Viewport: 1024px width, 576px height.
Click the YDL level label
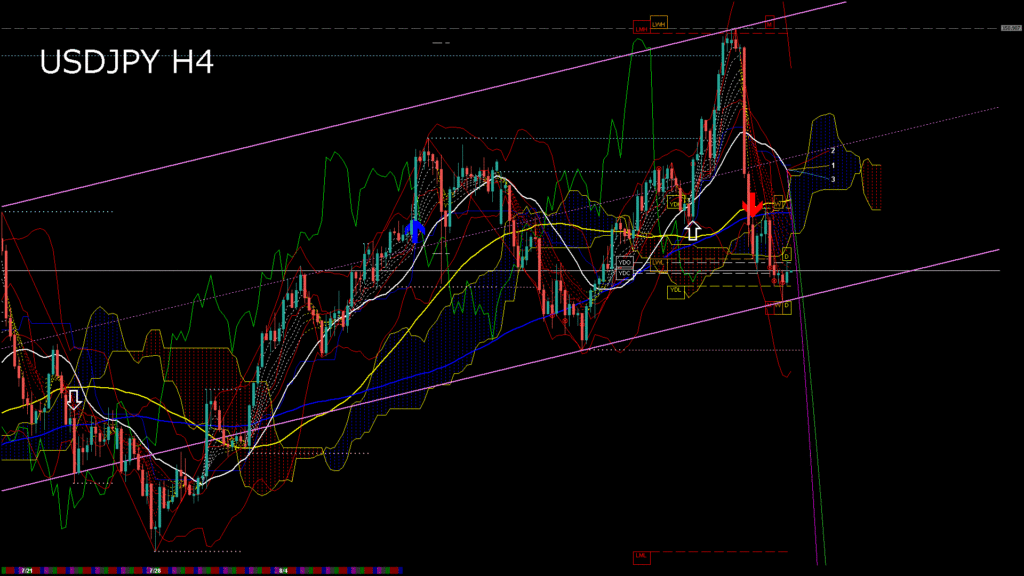[x=675, y=291]
